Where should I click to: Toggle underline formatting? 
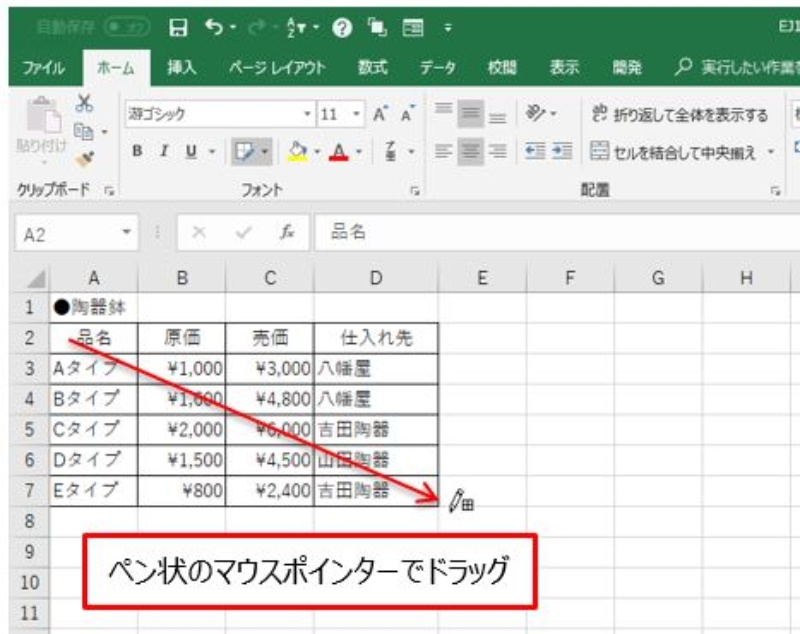(192, 148)
